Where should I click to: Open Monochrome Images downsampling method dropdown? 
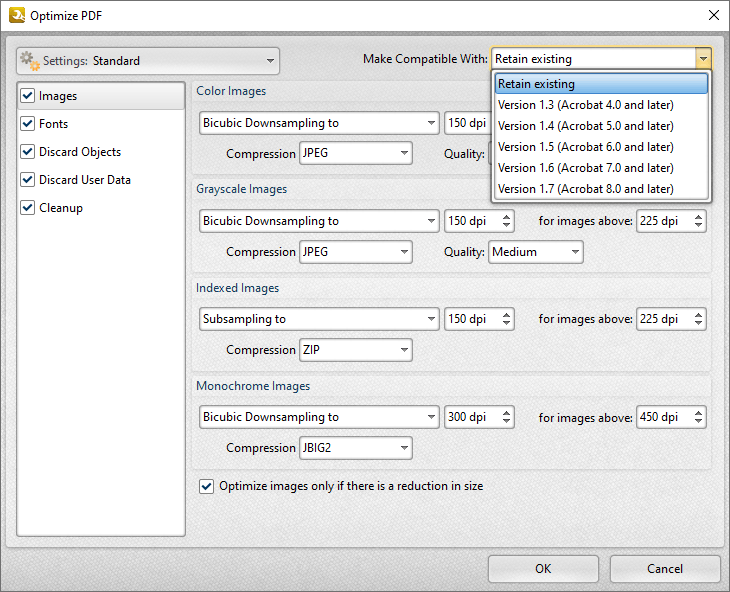click(x=319, y=417)
